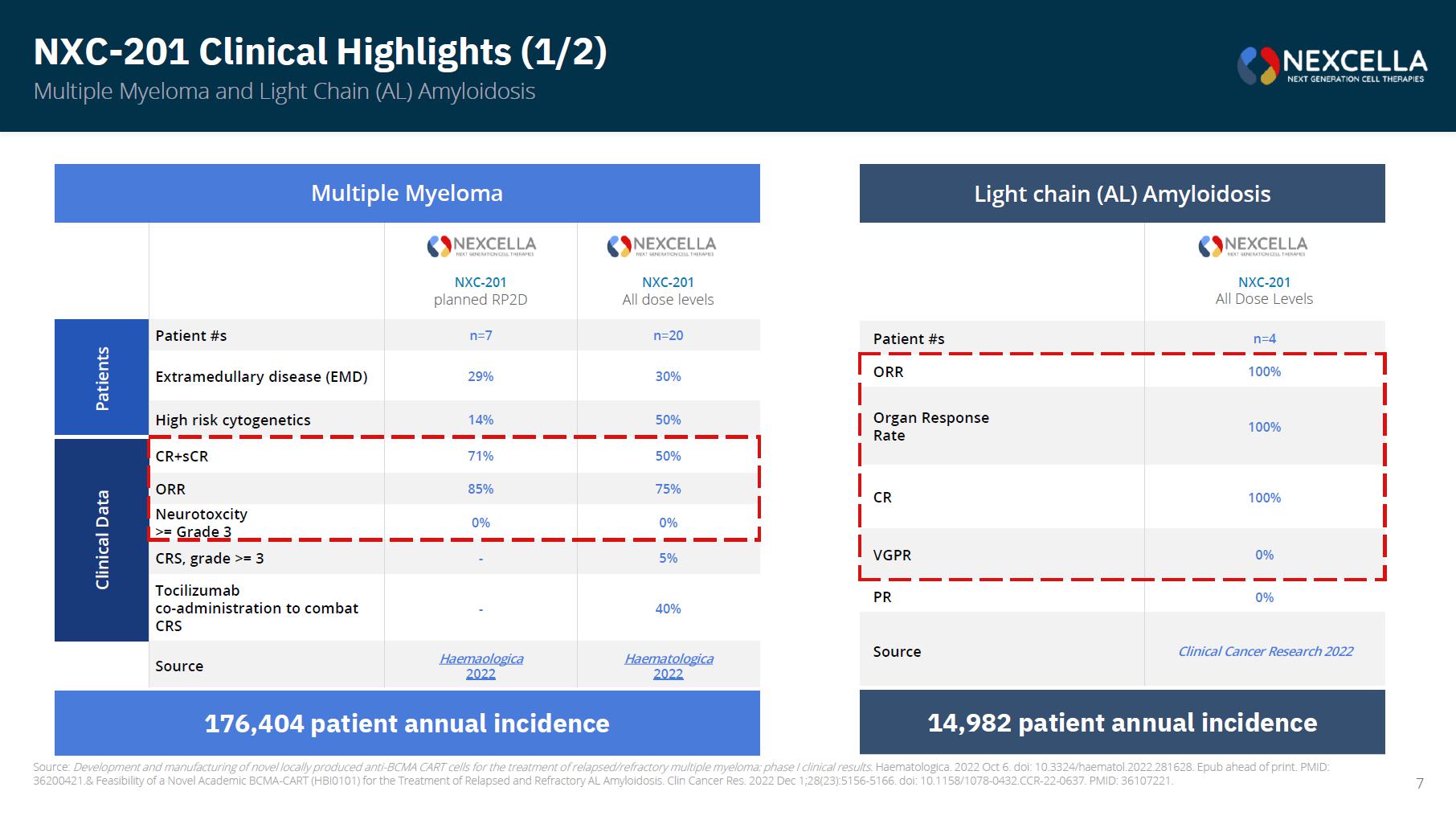
Task: Click the n=7 patient count cell
Action: pos(481,335)
